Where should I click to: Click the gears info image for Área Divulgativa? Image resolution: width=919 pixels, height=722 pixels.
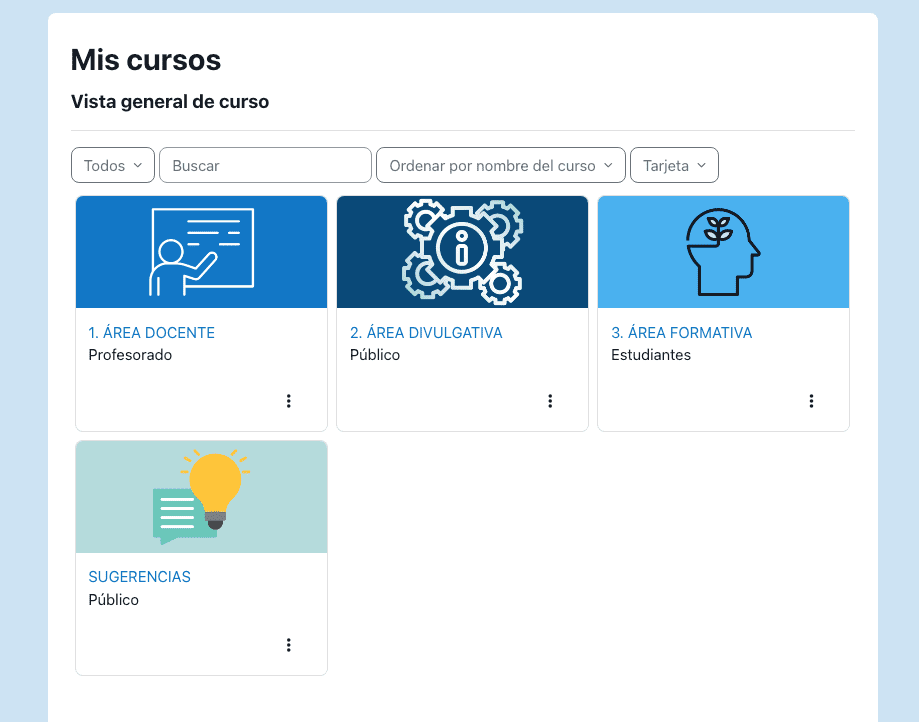click(x=462, y=252)
